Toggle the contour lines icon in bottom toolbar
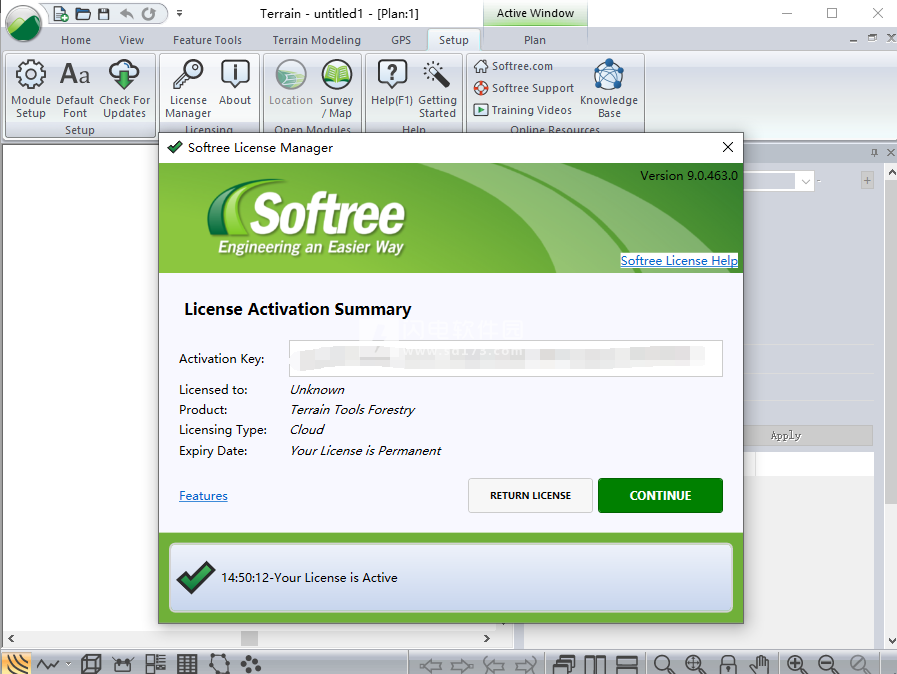The height and width of the screenshot is (674, 897). tap(17, 664)
